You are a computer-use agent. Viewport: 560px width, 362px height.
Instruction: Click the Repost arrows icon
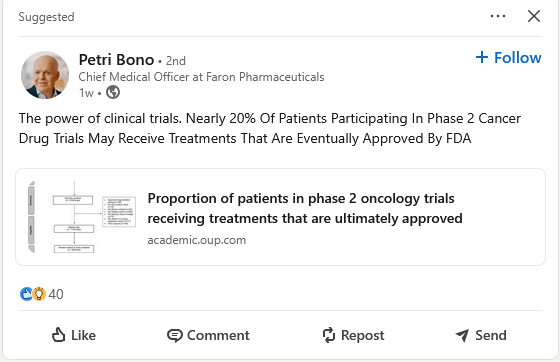pyautogui.click(x=329, y=335)
